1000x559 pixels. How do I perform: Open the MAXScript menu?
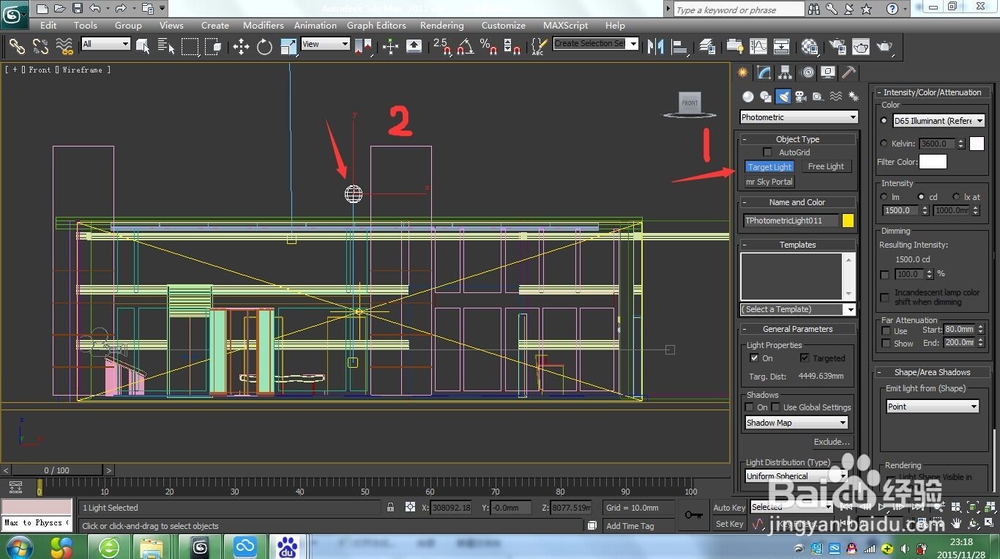(x=566, y=25)
